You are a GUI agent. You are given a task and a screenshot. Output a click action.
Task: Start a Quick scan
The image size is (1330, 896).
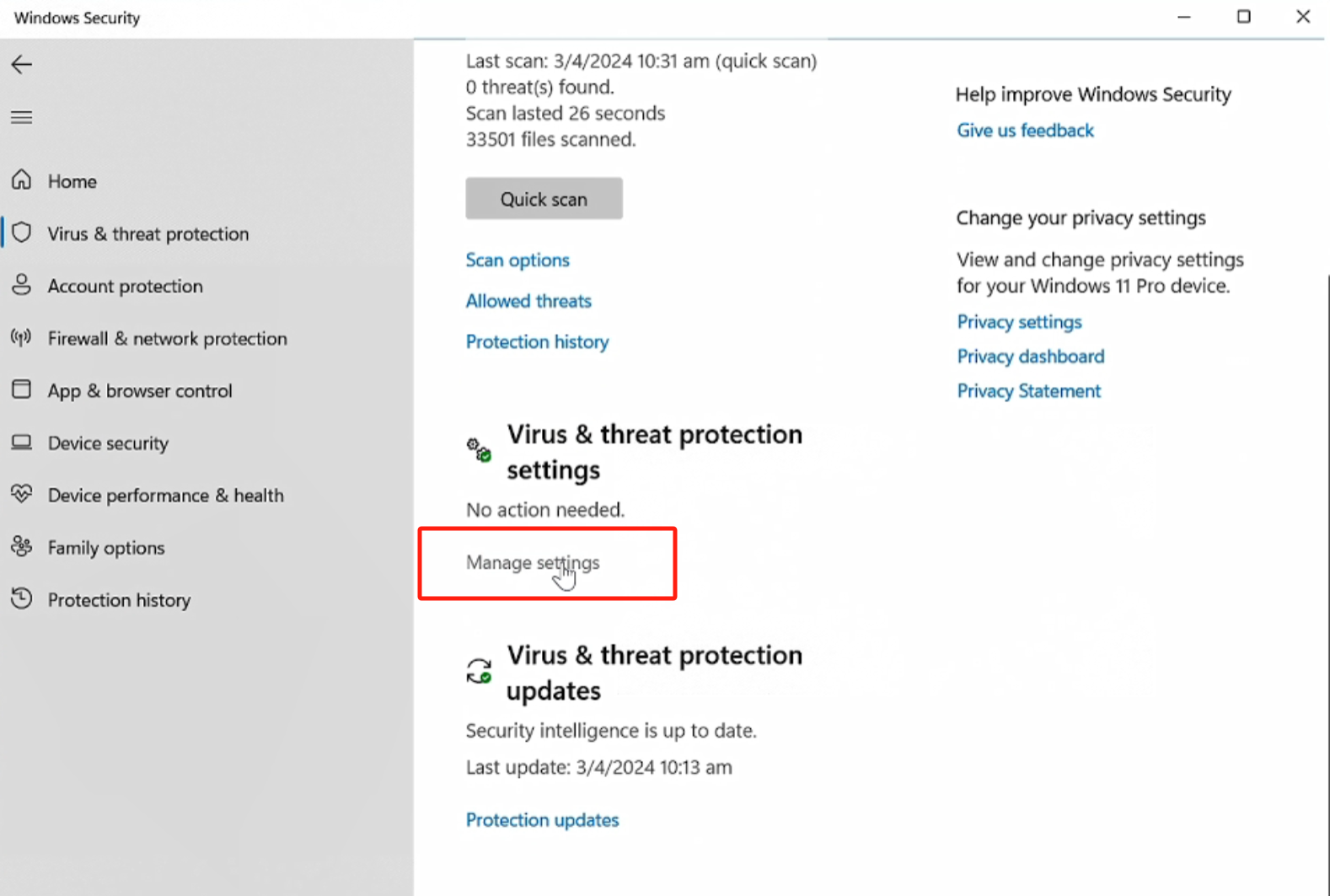(544, 199)
